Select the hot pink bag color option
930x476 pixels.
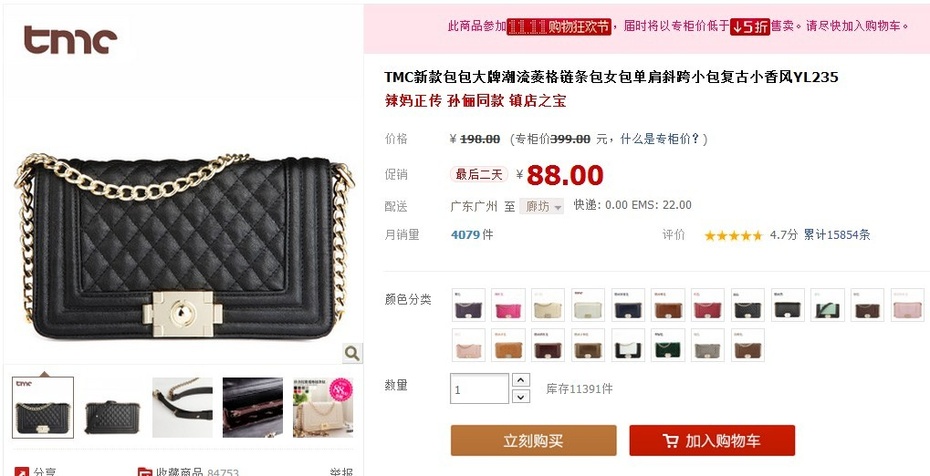tap(508, 305)
